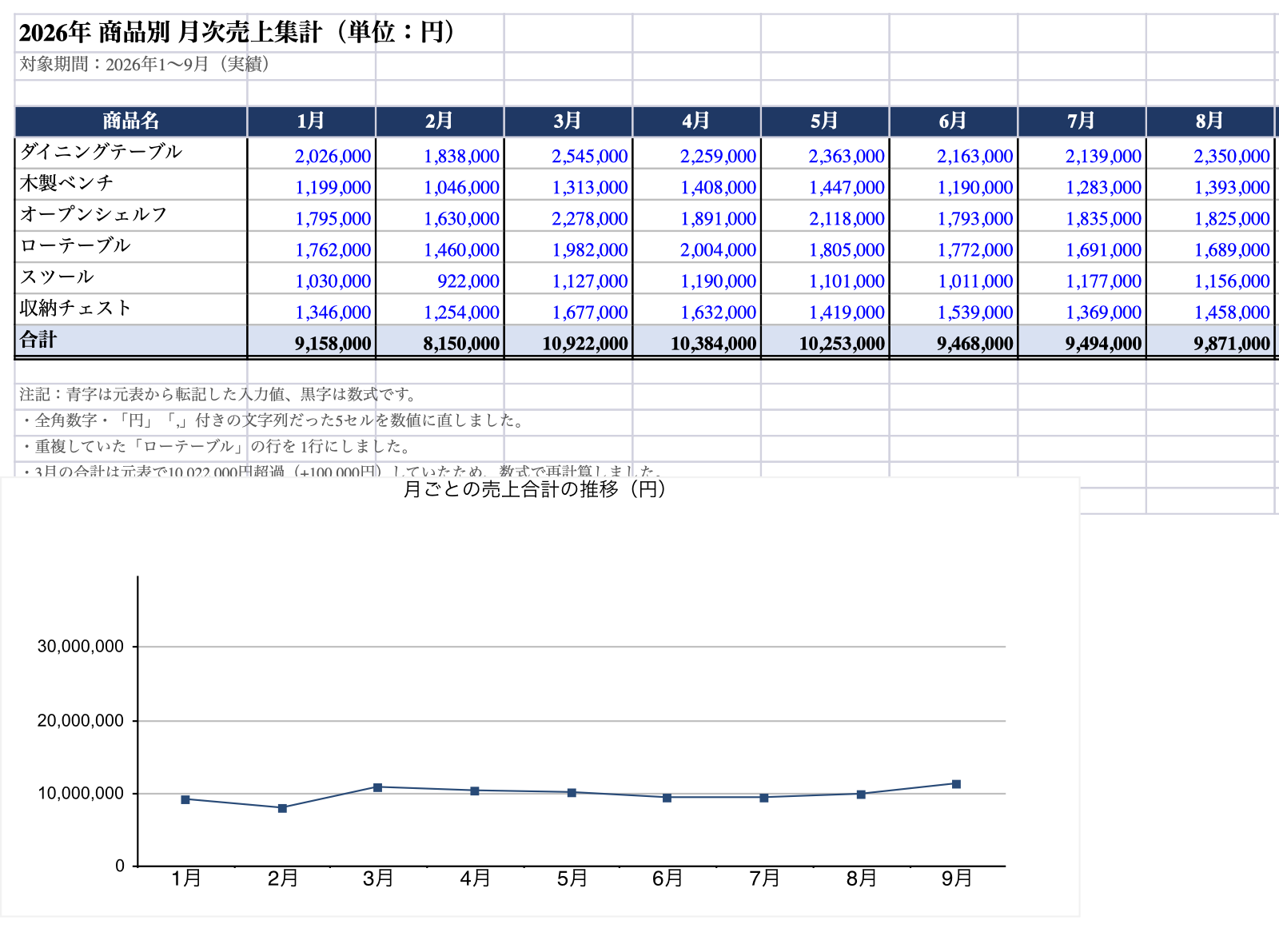The width and height of the screenshot is (1279, 952).
Task: Select the total cell 9,158,000
Action: [x=311, y=342]
